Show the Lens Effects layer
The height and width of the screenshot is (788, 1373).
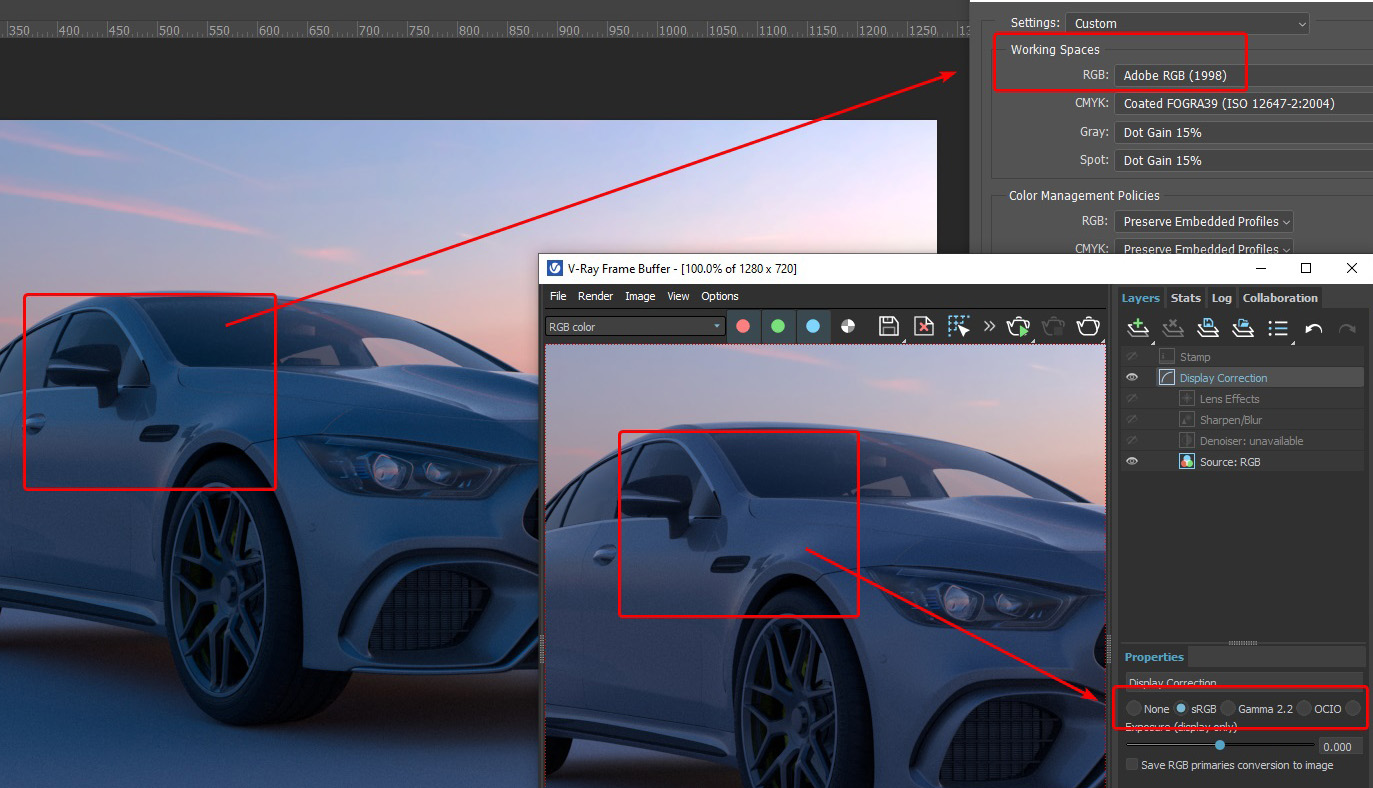pyautogui.click(x=1132, y=398)
